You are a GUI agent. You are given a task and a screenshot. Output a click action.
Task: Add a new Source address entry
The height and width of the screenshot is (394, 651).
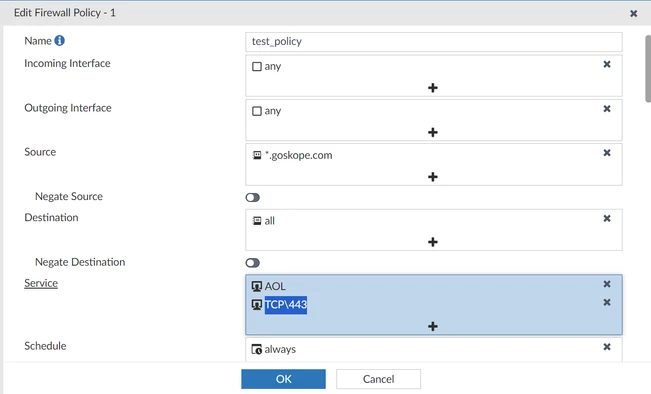(433, 177)
